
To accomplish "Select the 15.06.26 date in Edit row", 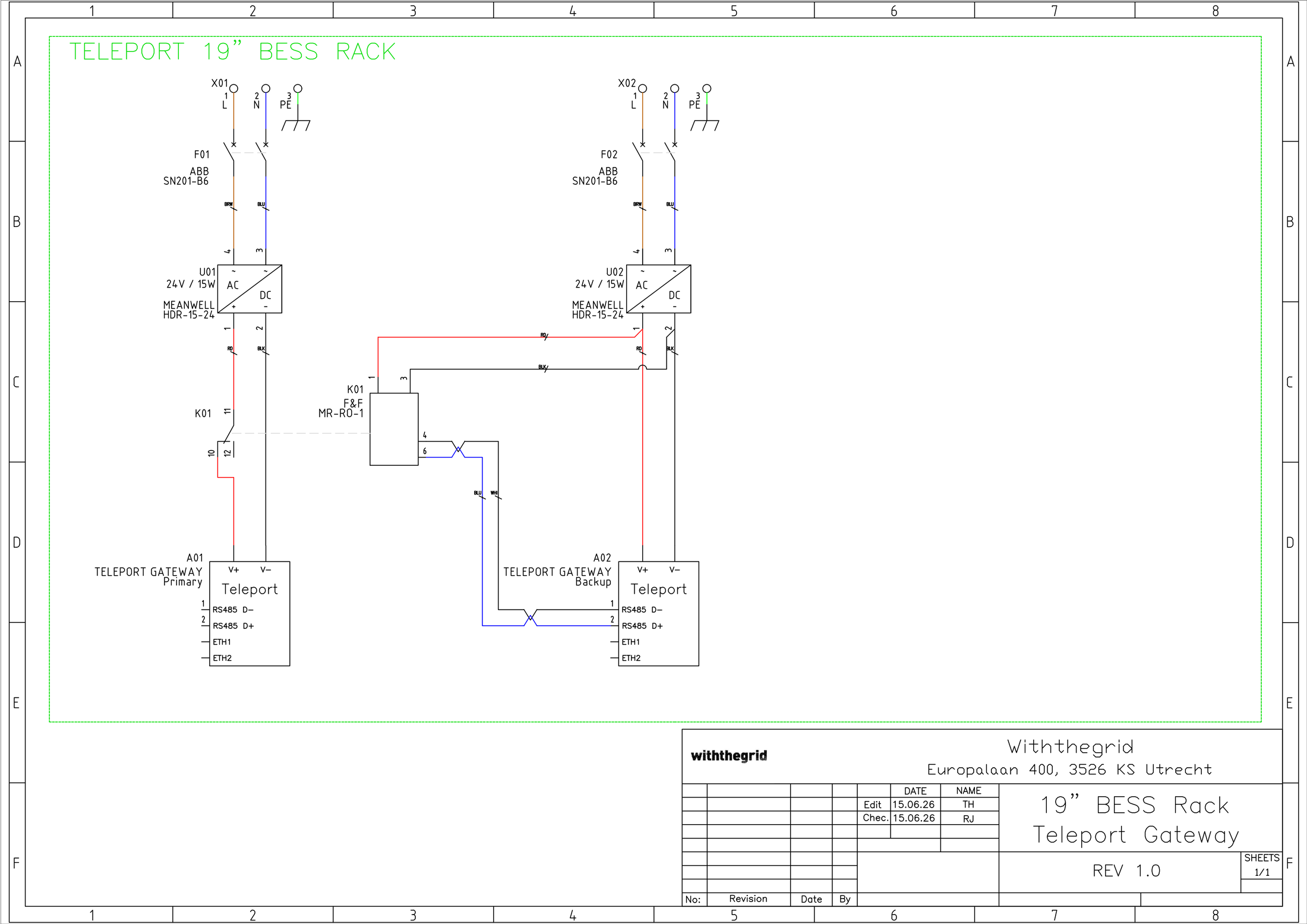I will click(x=914, y=805).
